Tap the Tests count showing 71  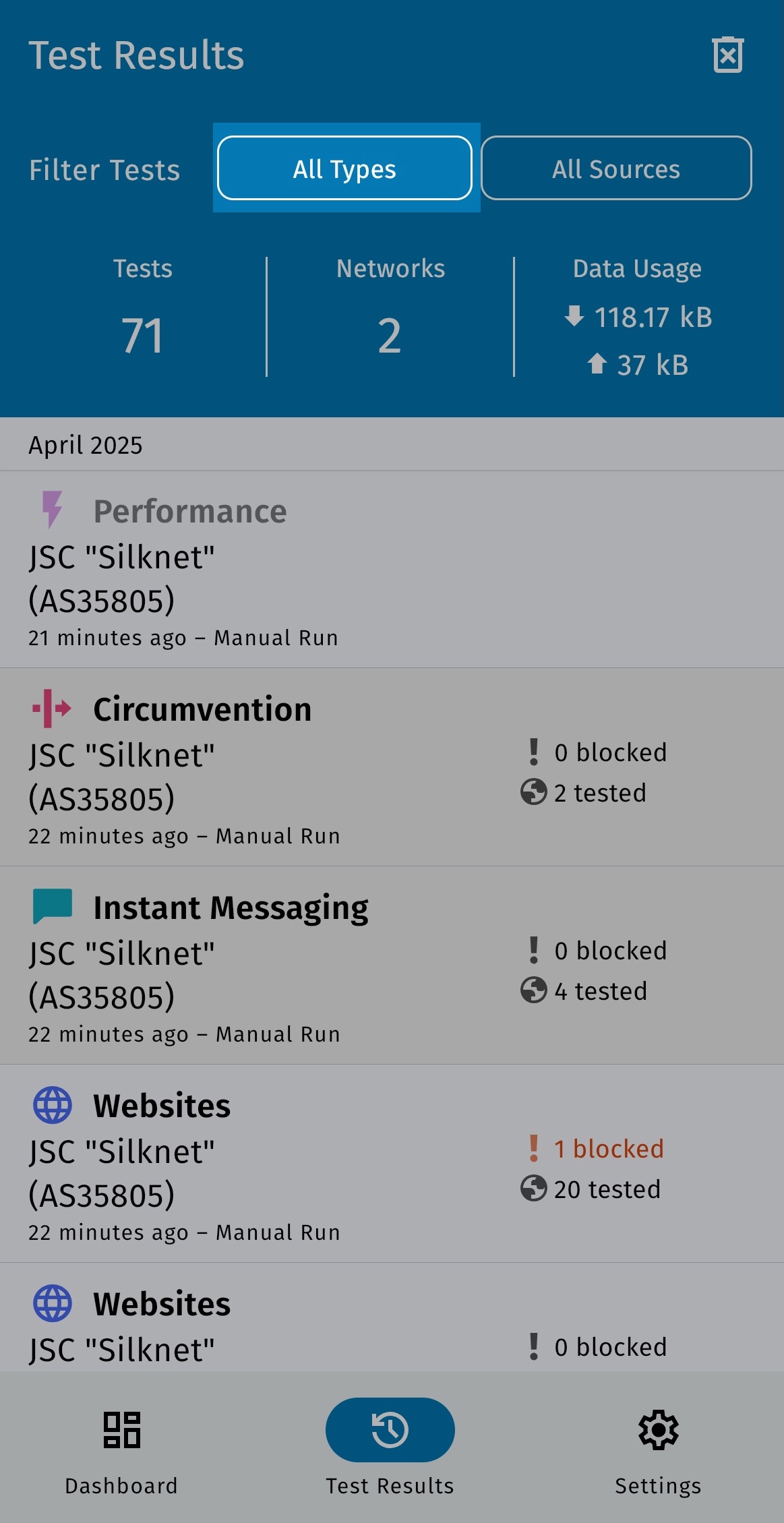coord(142,335)
